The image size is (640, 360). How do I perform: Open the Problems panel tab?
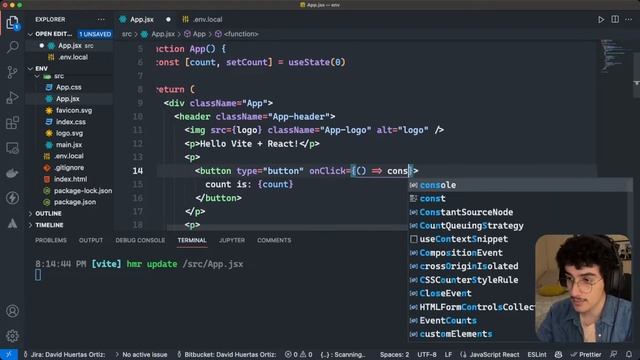(x=51, y=240)
